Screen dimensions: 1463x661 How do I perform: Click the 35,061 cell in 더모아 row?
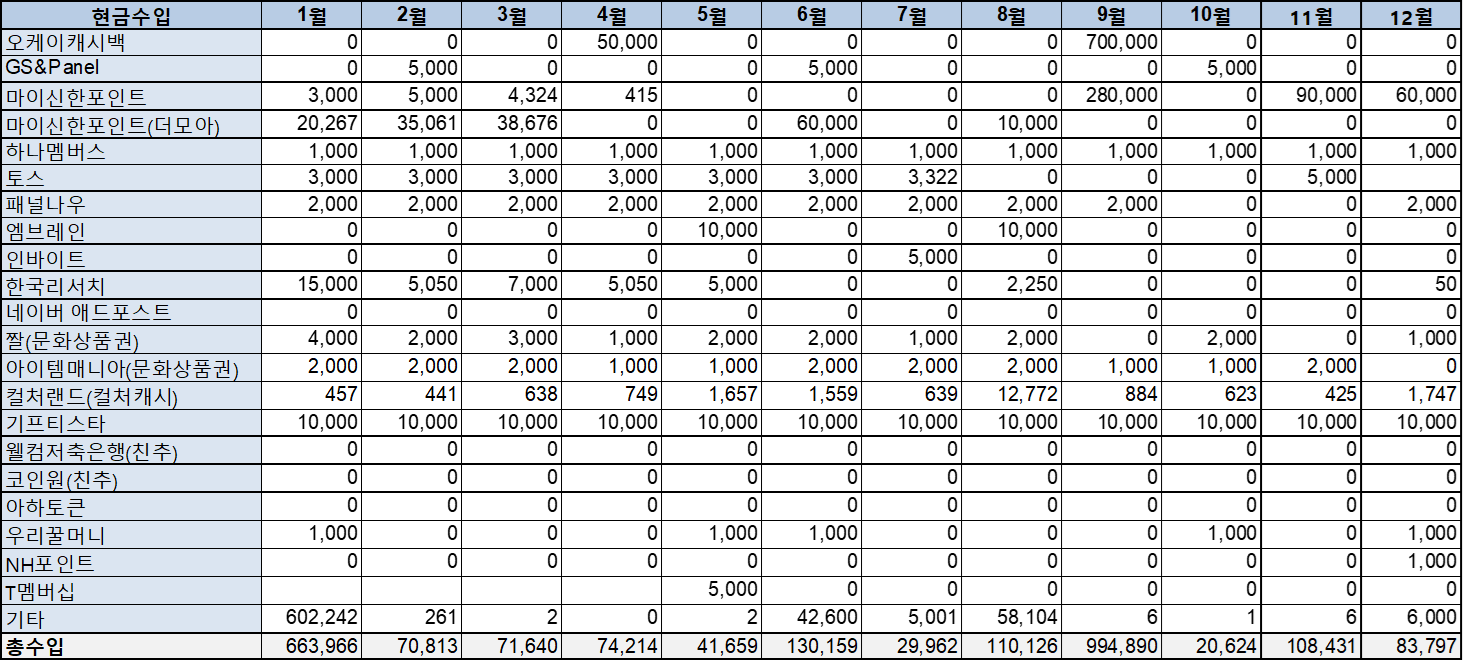(x=411, y=124)
